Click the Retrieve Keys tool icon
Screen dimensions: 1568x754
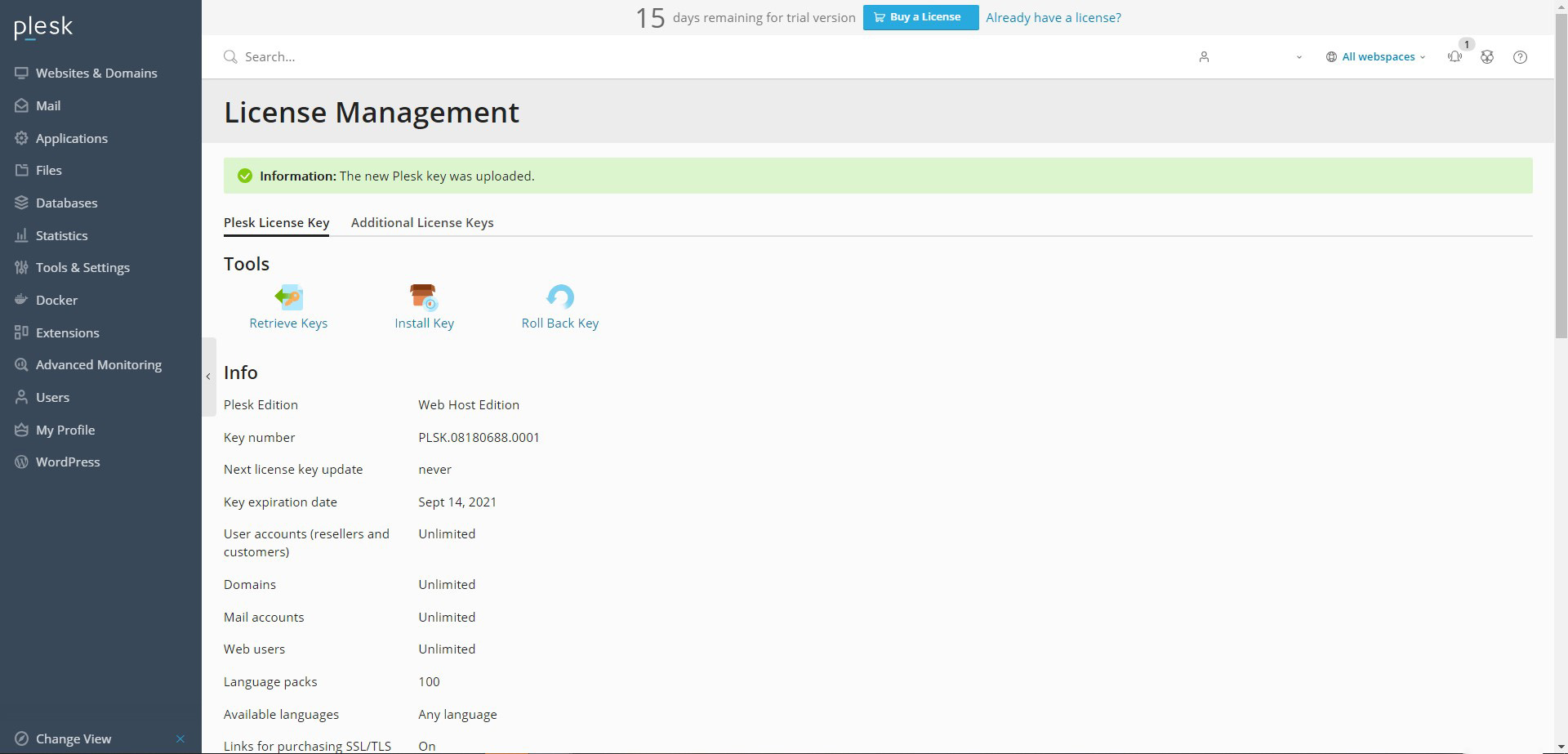click(288, 297)
